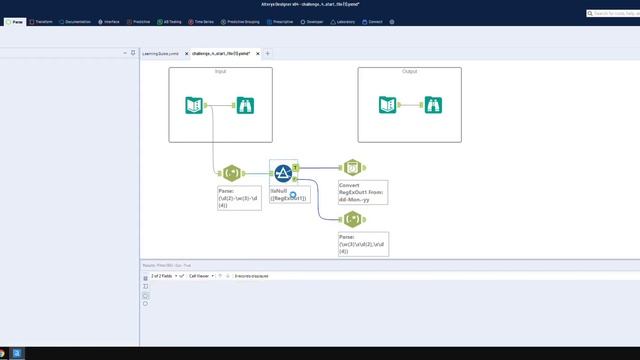The image size is (640, 360).
Task: Open the Transform tool palette tab
Action: [x=41, y=22]
